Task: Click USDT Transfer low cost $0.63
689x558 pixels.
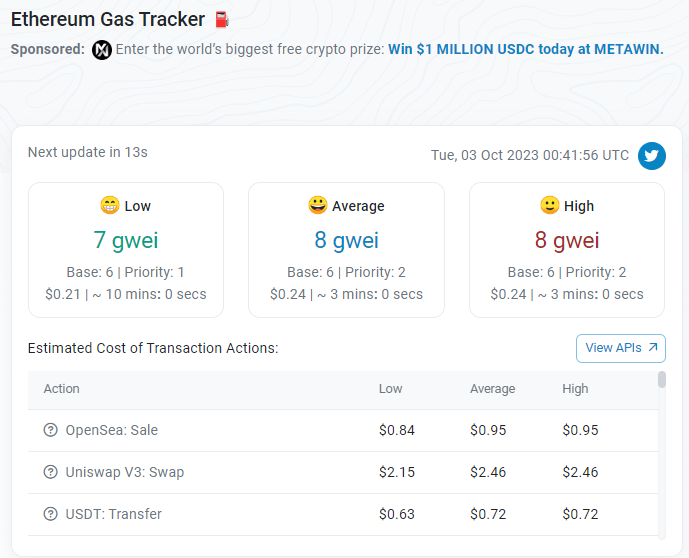Action: pos(397,514)
